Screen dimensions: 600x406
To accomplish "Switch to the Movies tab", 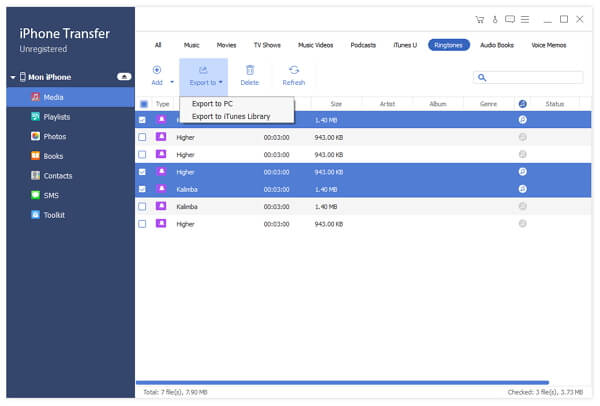I will (226, 45).
